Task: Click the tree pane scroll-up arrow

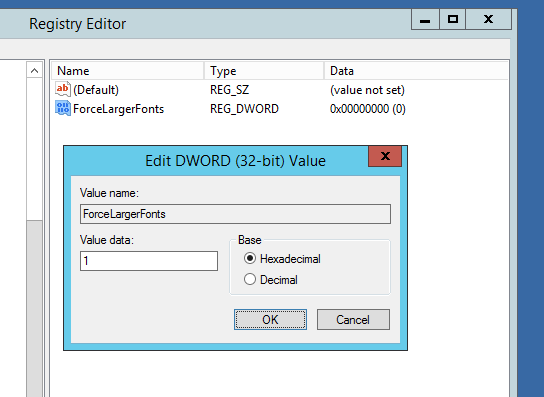Action: pyautogui.click(x=34, y=71)
